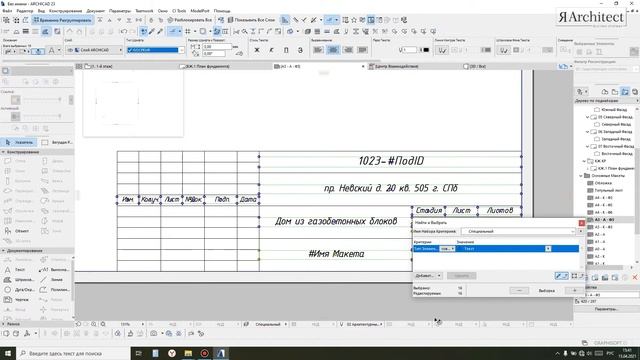Image resolution: width=640 pixels, height=360 pixels.
Task: Set text alignment to center
Action: pyautogui.click(x=333, y=50)
